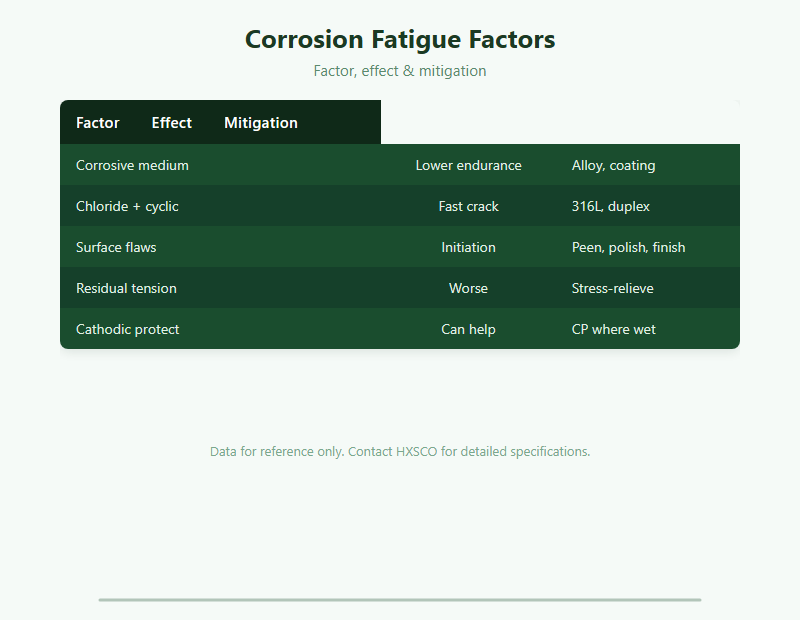Select the 'Factor' column header
Screen dimensions: 800x620
97,122
